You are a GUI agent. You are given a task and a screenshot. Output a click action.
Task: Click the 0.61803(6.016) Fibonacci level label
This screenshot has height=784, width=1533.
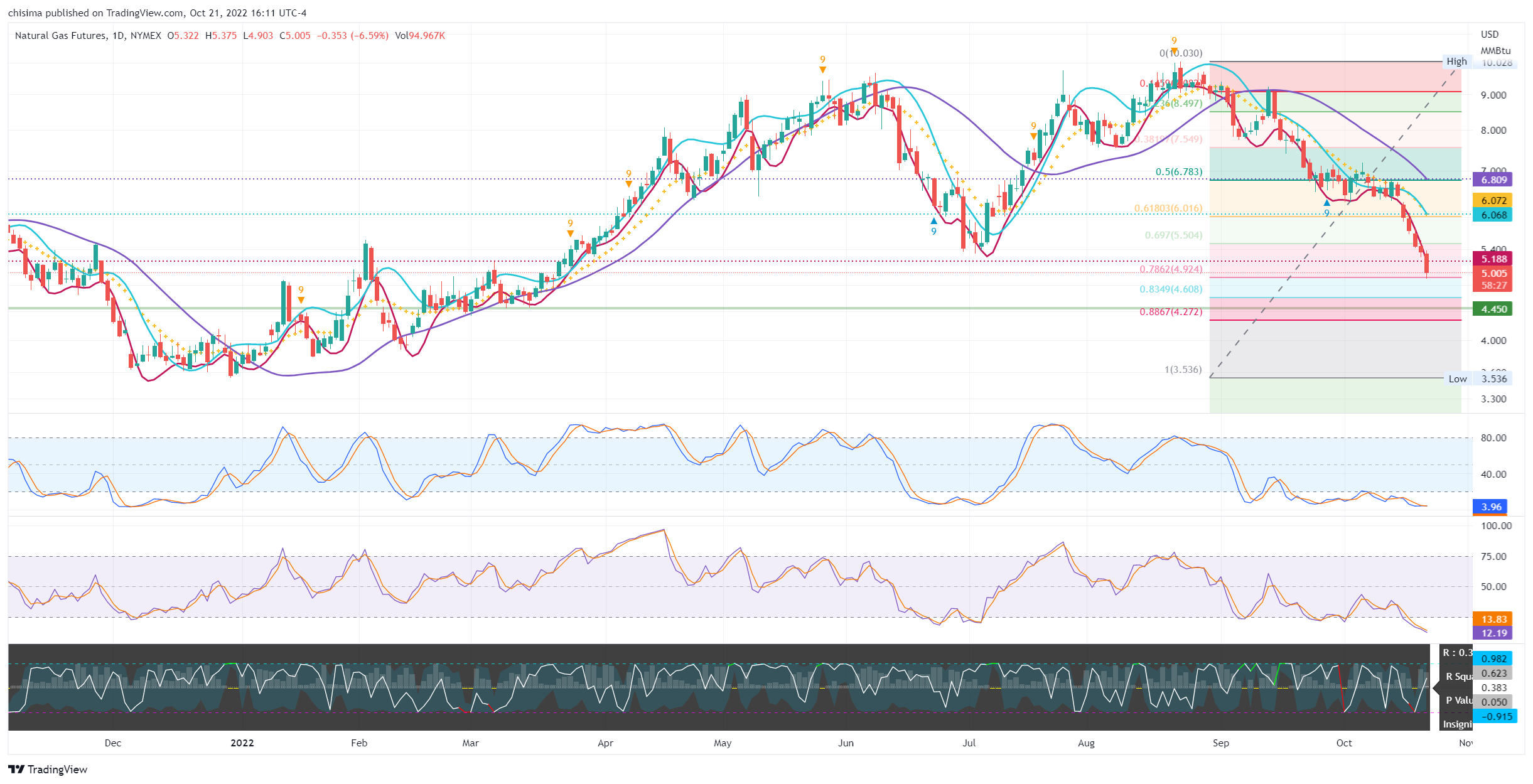click(1168, 208)
